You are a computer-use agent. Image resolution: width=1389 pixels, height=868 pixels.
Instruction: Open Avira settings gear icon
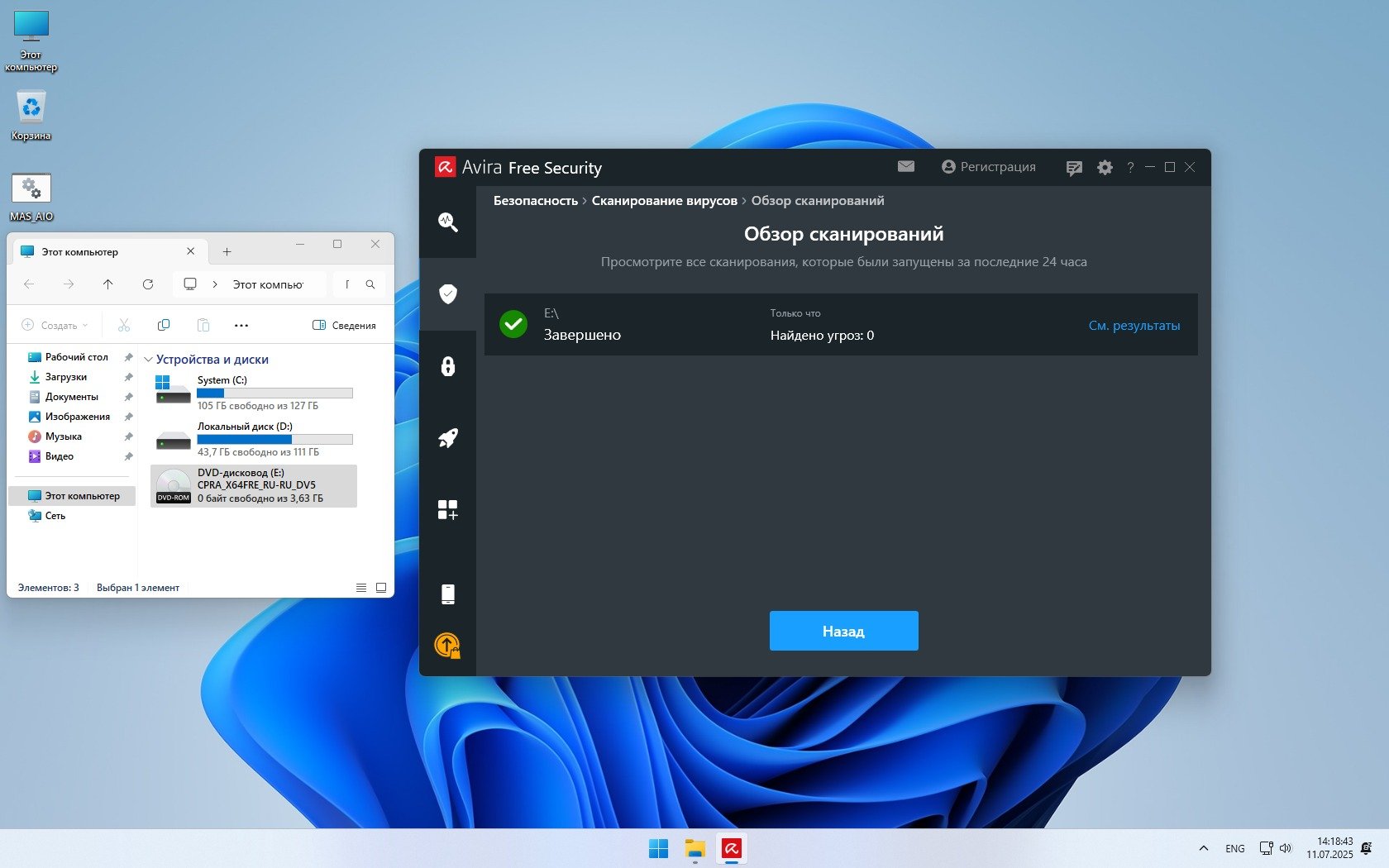click(x=1105, y=168)
